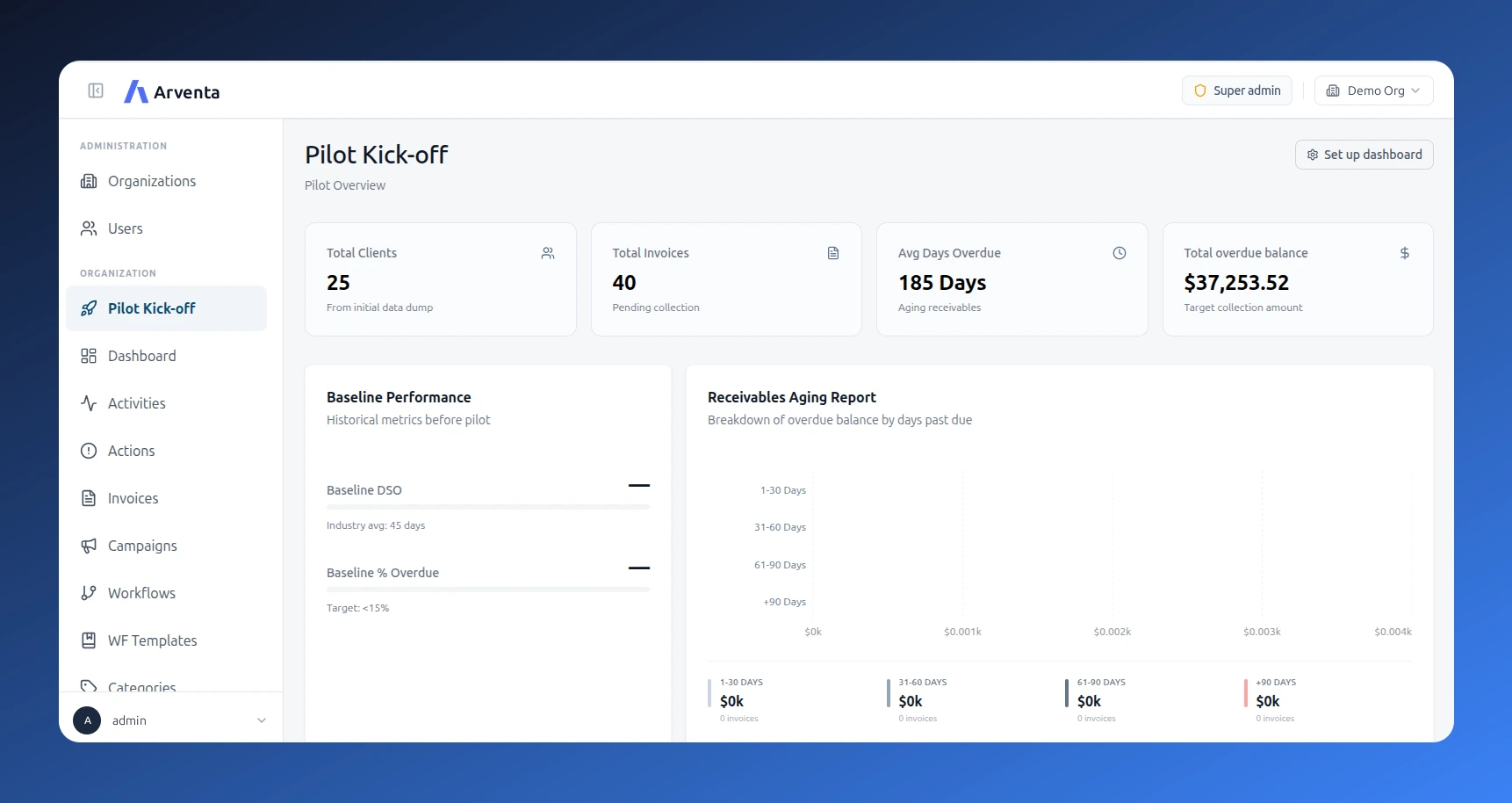Collapse the sidebar panel icon
The height and width of the screenshot is (803, 1512).
tap(96, 90)
